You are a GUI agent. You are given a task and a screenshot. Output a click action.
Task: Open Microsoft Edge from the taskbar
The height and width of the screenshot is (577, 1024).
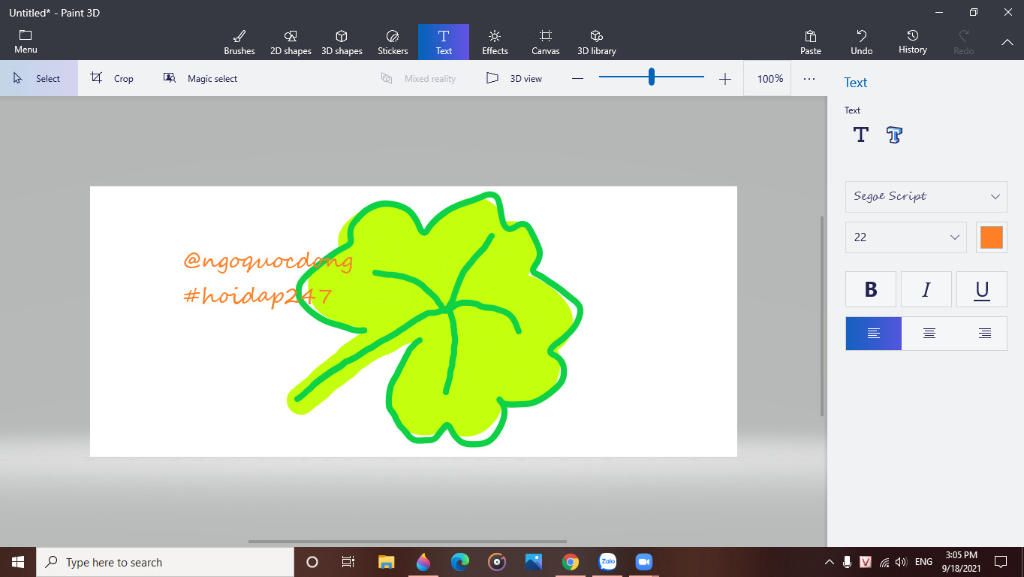tap(460, 562)
